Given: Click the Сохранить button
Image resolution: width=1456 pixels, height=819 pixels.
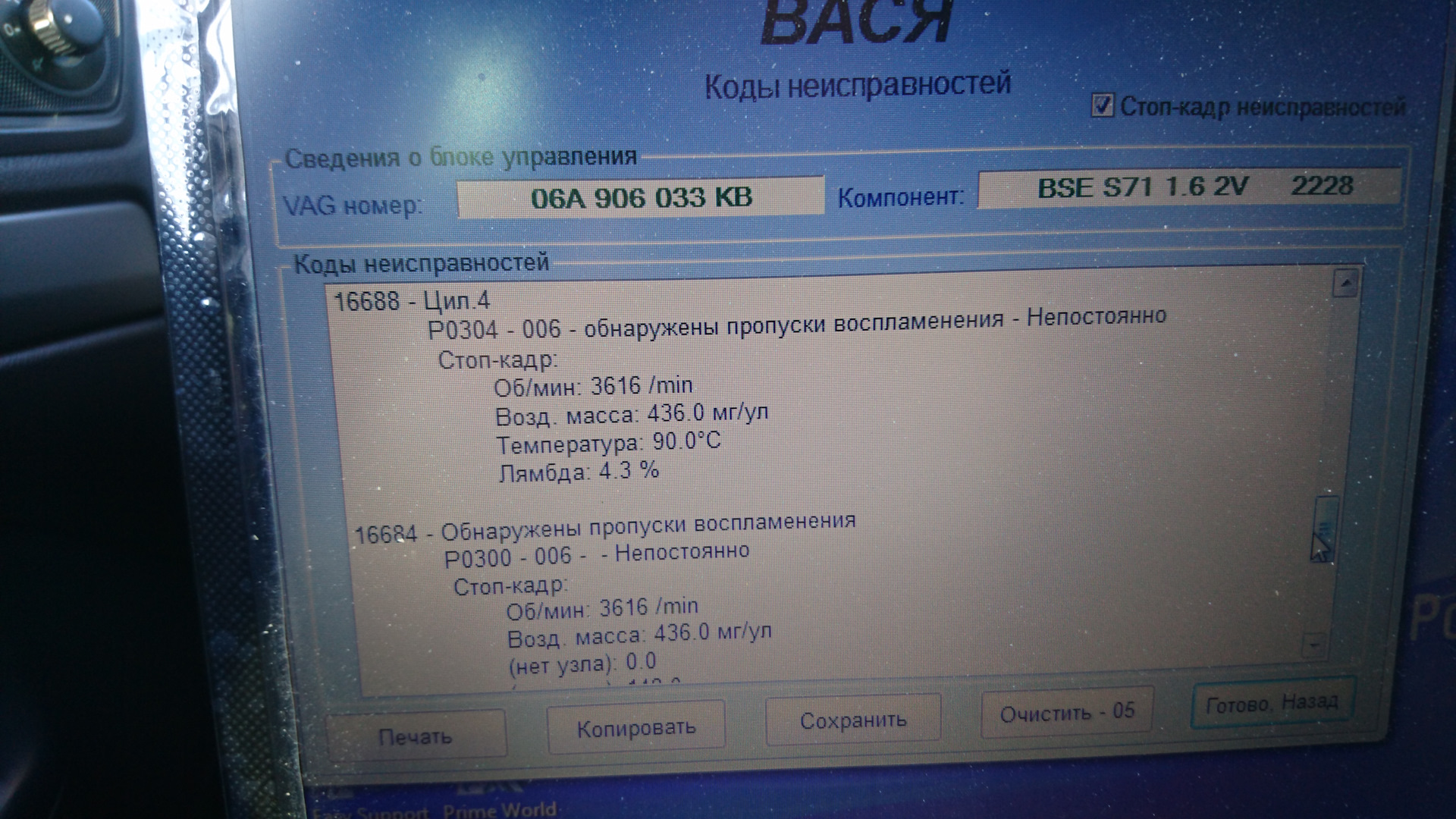Looking at the screenshot, I should pyautogui.click(x=853, y=720).
